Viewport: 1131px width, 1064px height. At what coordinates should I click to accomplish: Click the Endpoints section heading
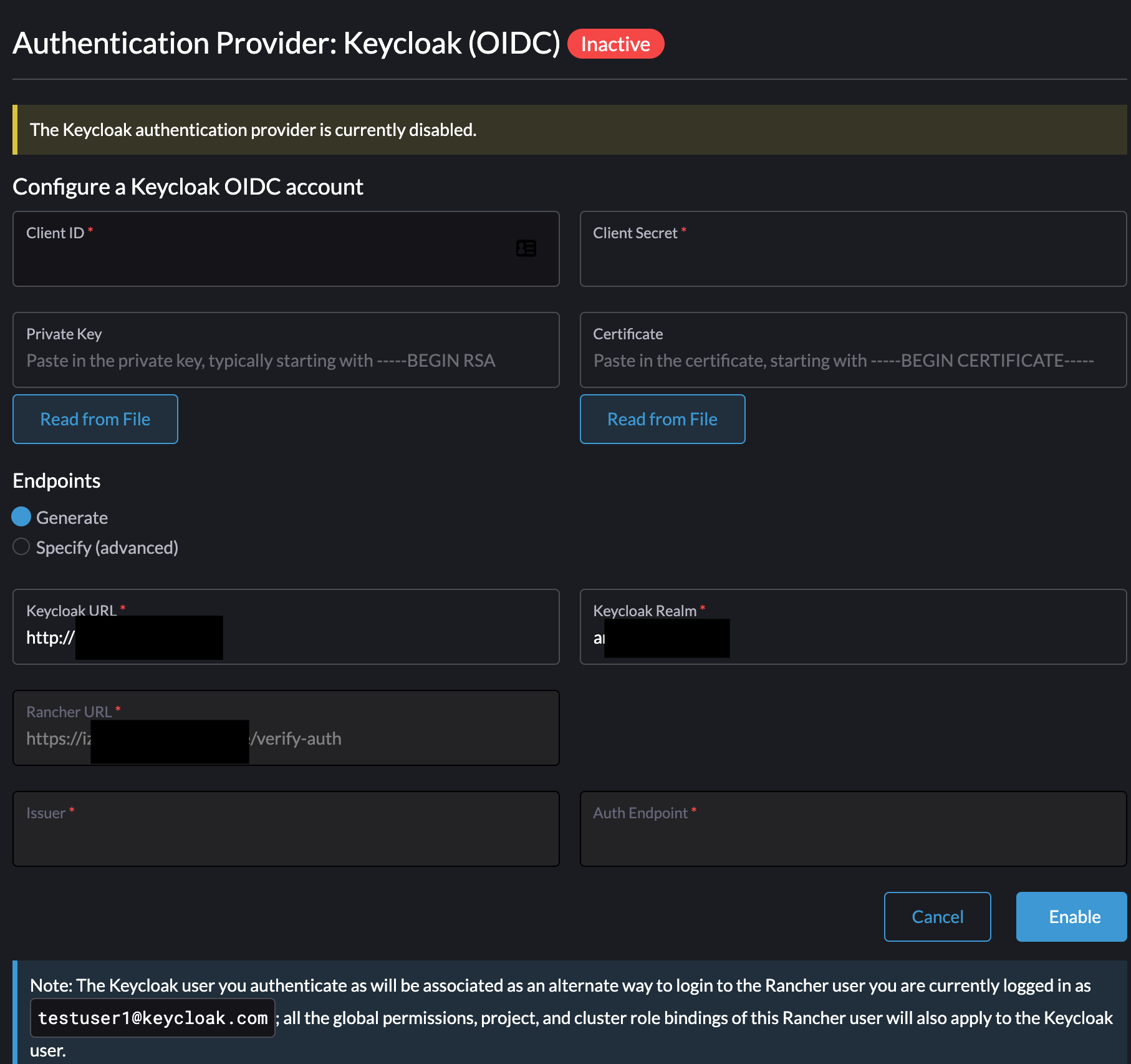click(57, 481)
